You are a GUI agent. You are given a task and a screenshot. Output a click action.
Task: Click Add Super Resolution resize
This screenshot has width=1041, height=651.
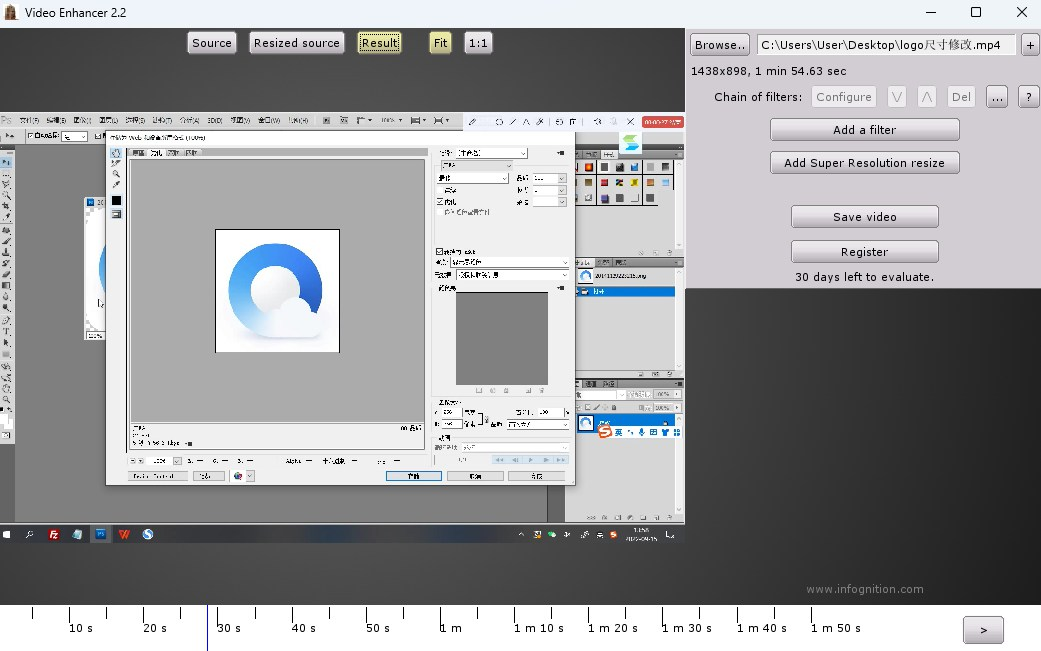pos(864,163)
